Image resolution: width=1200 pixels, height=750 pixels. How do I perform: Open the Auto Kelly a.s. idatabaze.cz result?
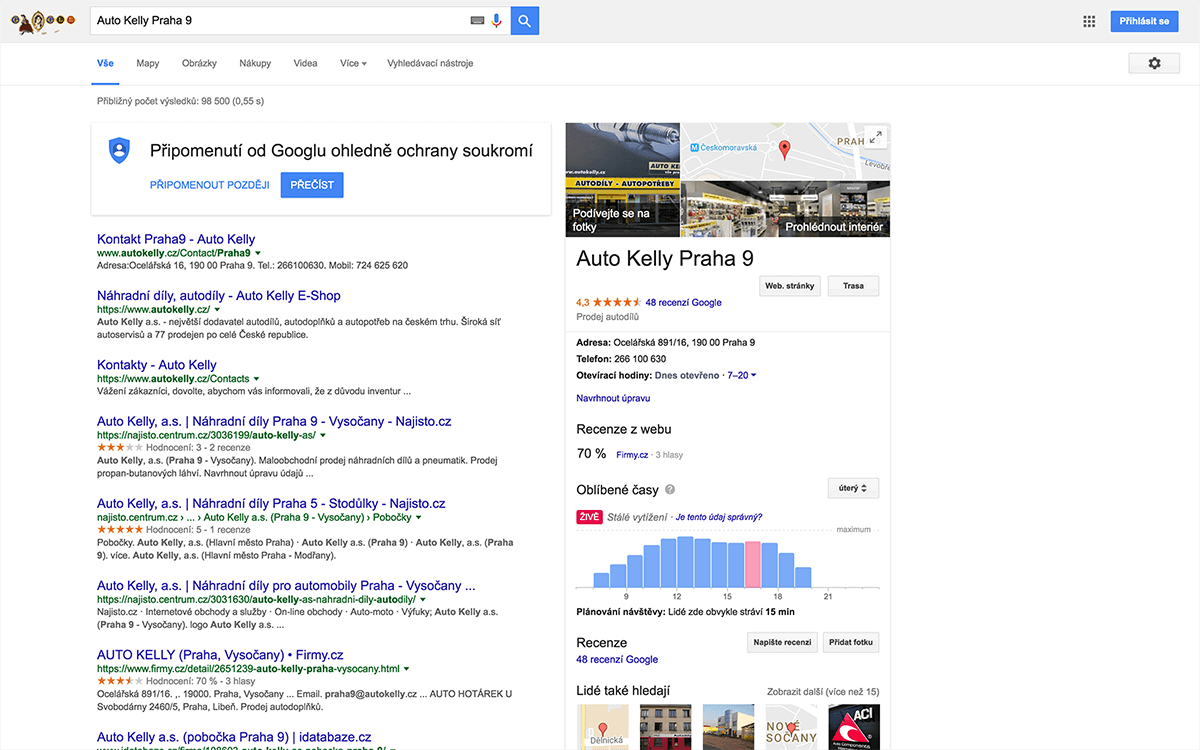pyautogui.click(x=234, y=737)
